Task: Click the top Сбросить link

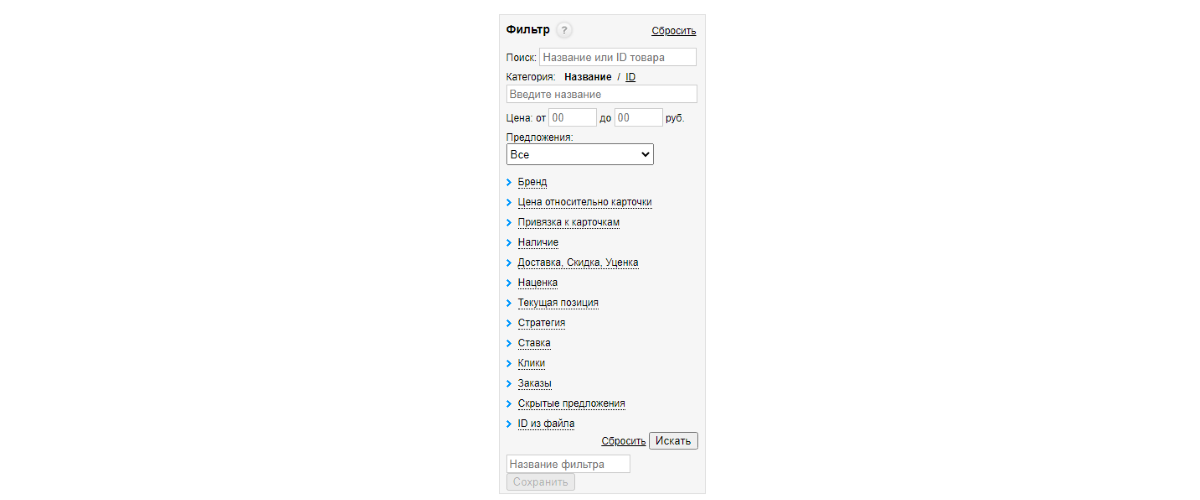Action: pos(673,31)
